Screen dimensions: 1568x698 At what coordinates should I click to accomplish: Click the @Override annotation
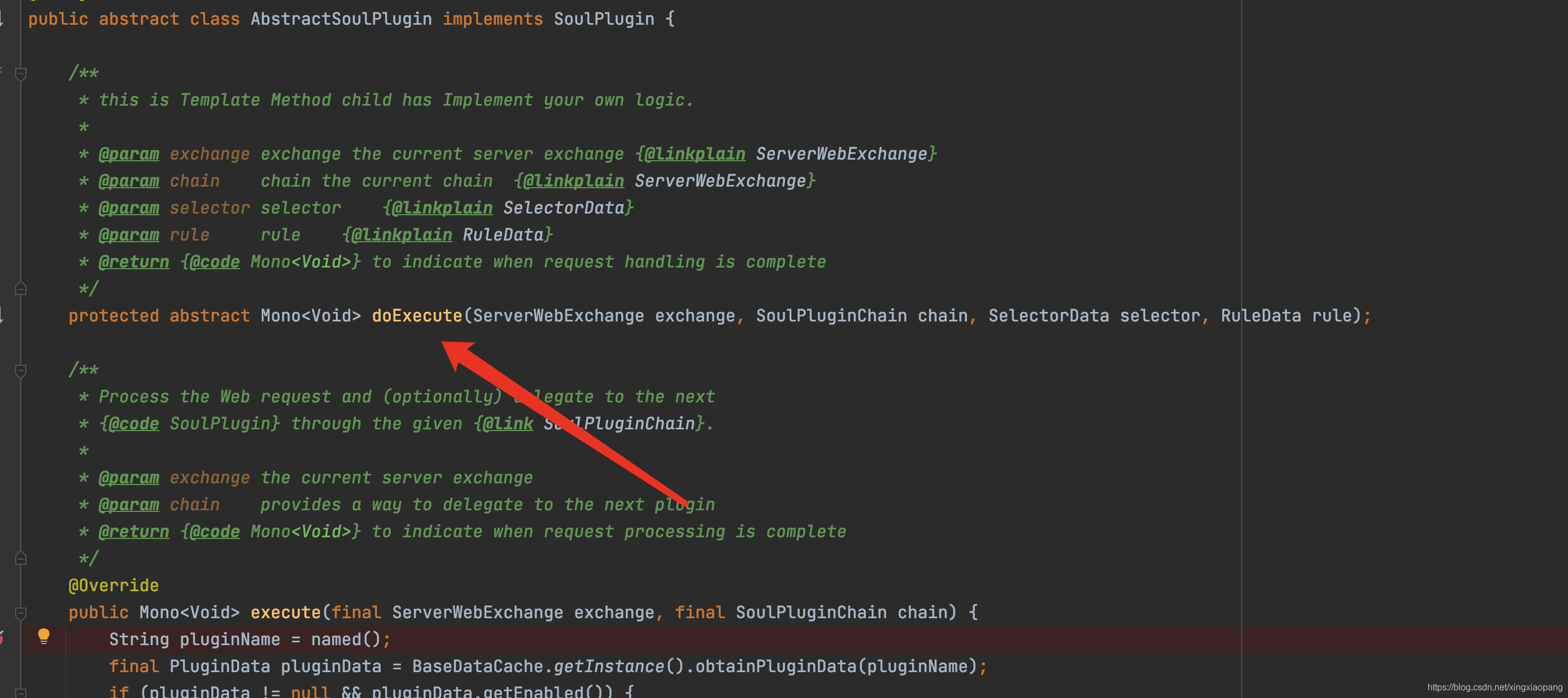tap(113, 586)
